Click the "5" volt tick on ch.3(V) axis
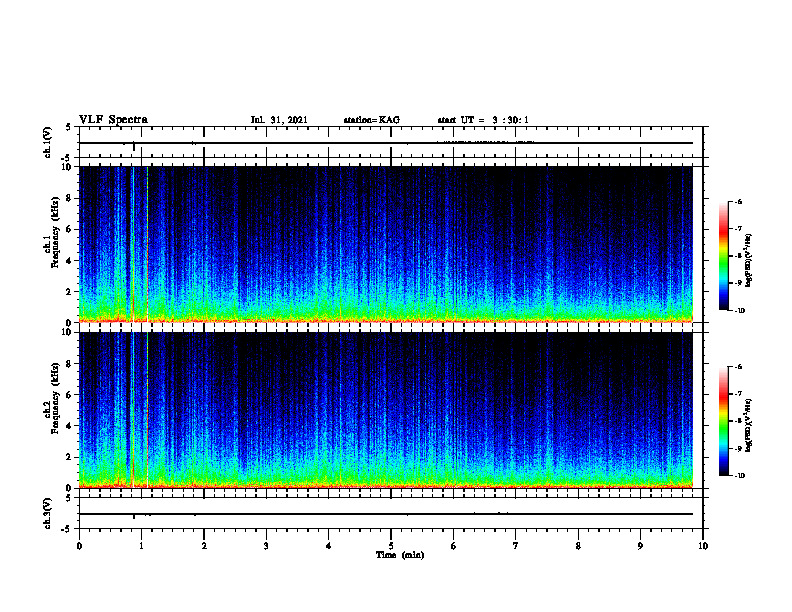The image size is (792, 612). (x=69, y=498)
